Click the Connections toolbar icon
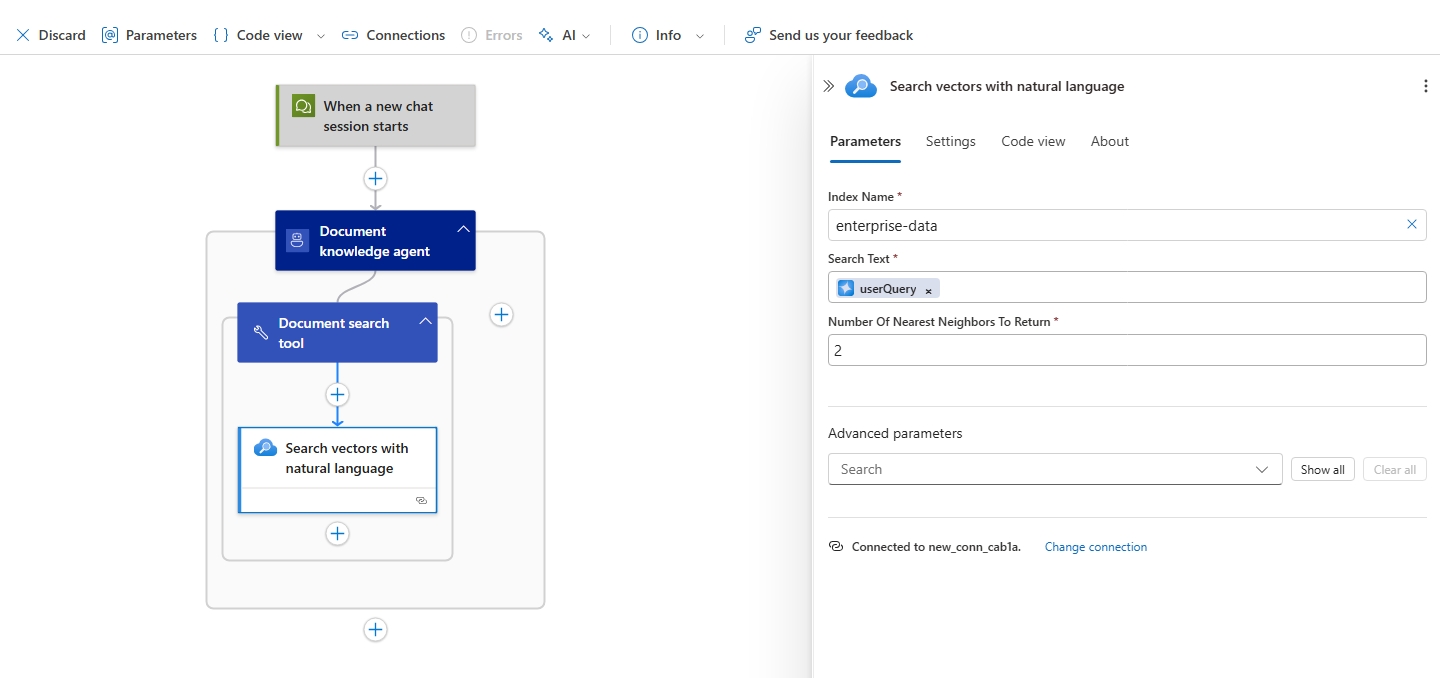 (349, 35)
